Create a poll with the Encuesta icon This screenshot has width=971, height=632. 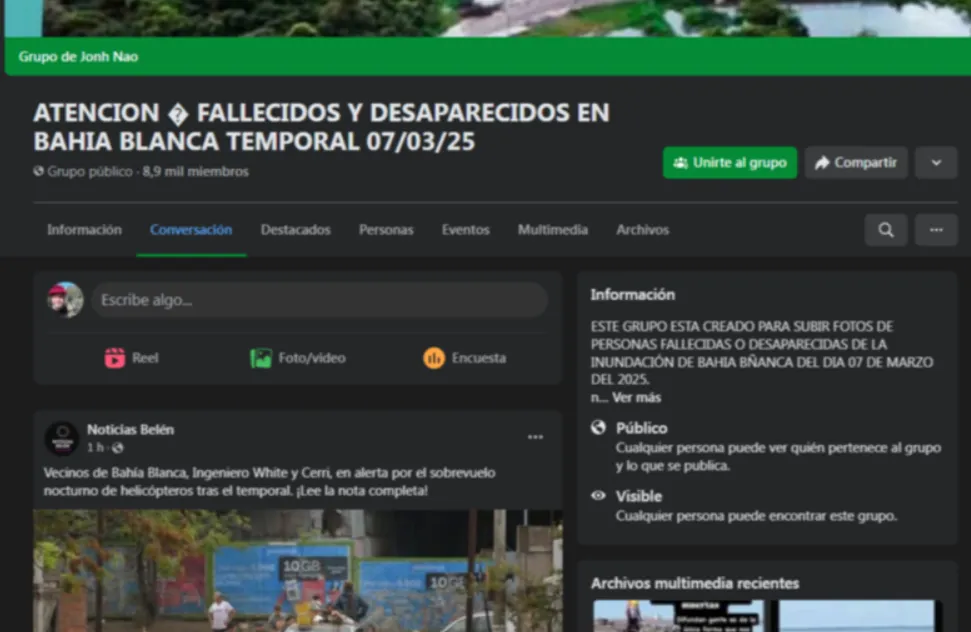click(x=434, y=357)
